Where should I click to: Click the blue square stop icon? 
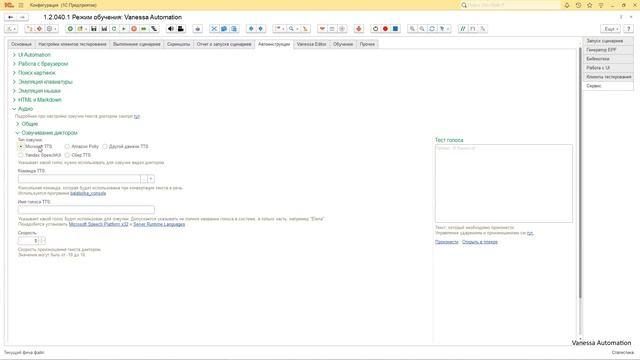[x=395, y=29]
